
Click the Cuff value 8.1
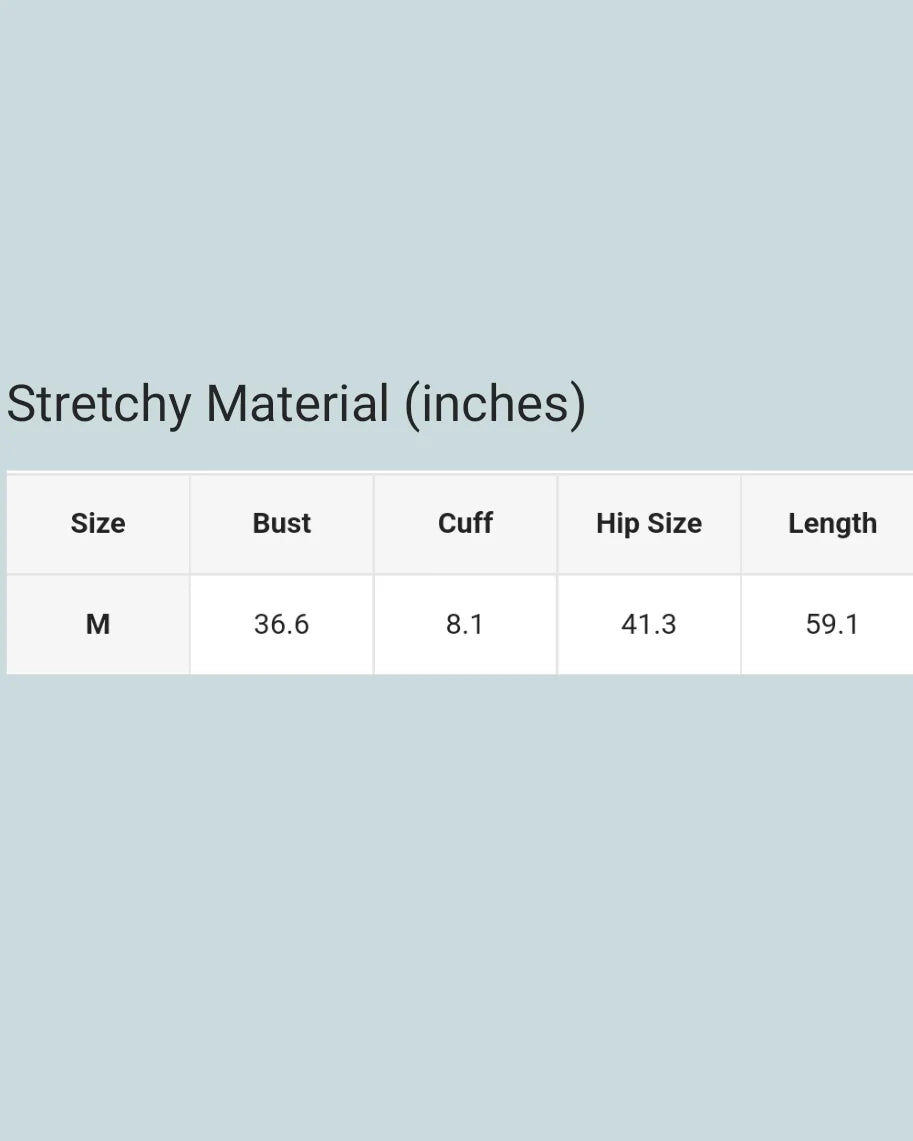coord(465,624)
